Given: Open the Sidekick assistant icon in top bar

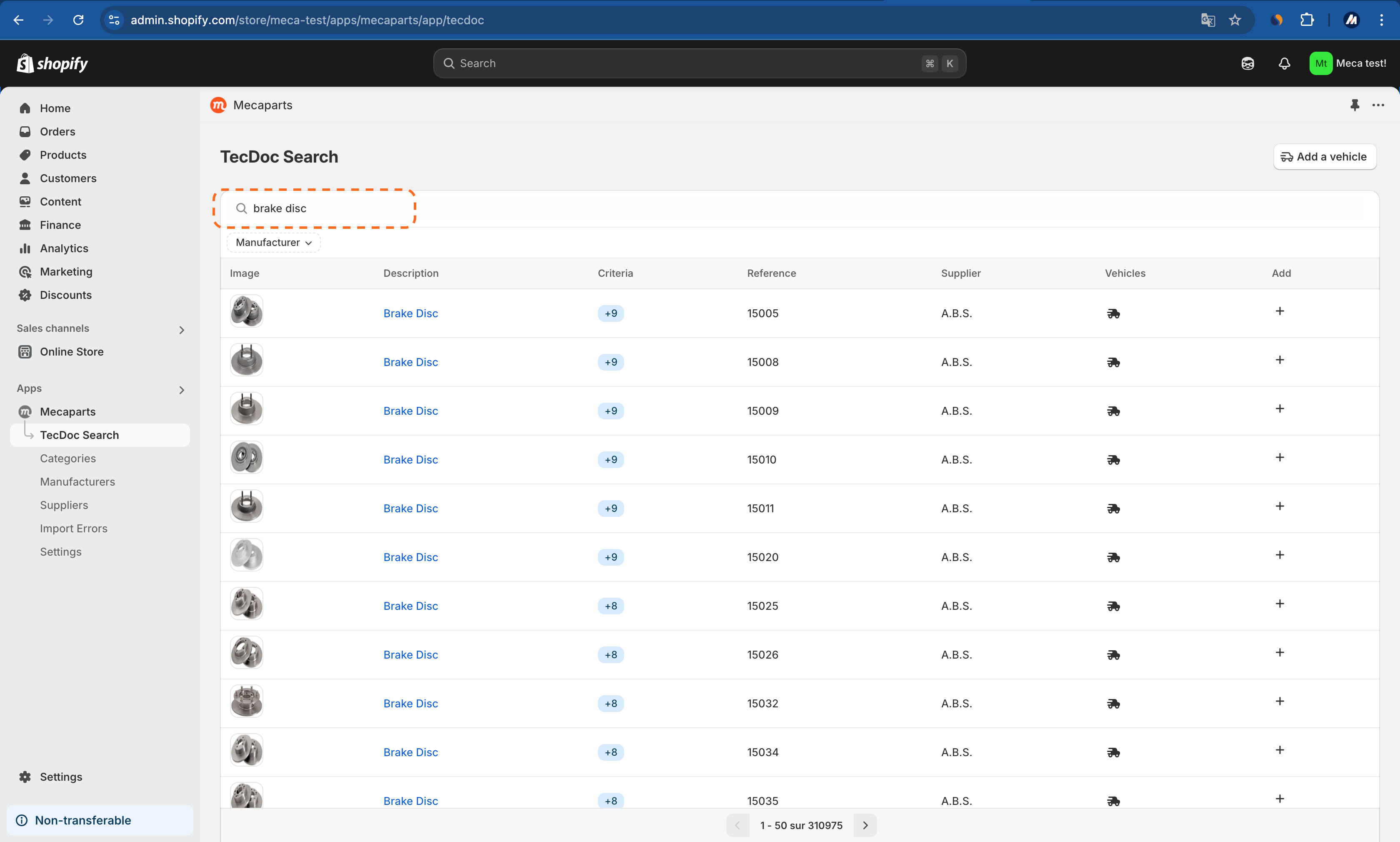Looking at the screenshot, I should pos(1247,63).
